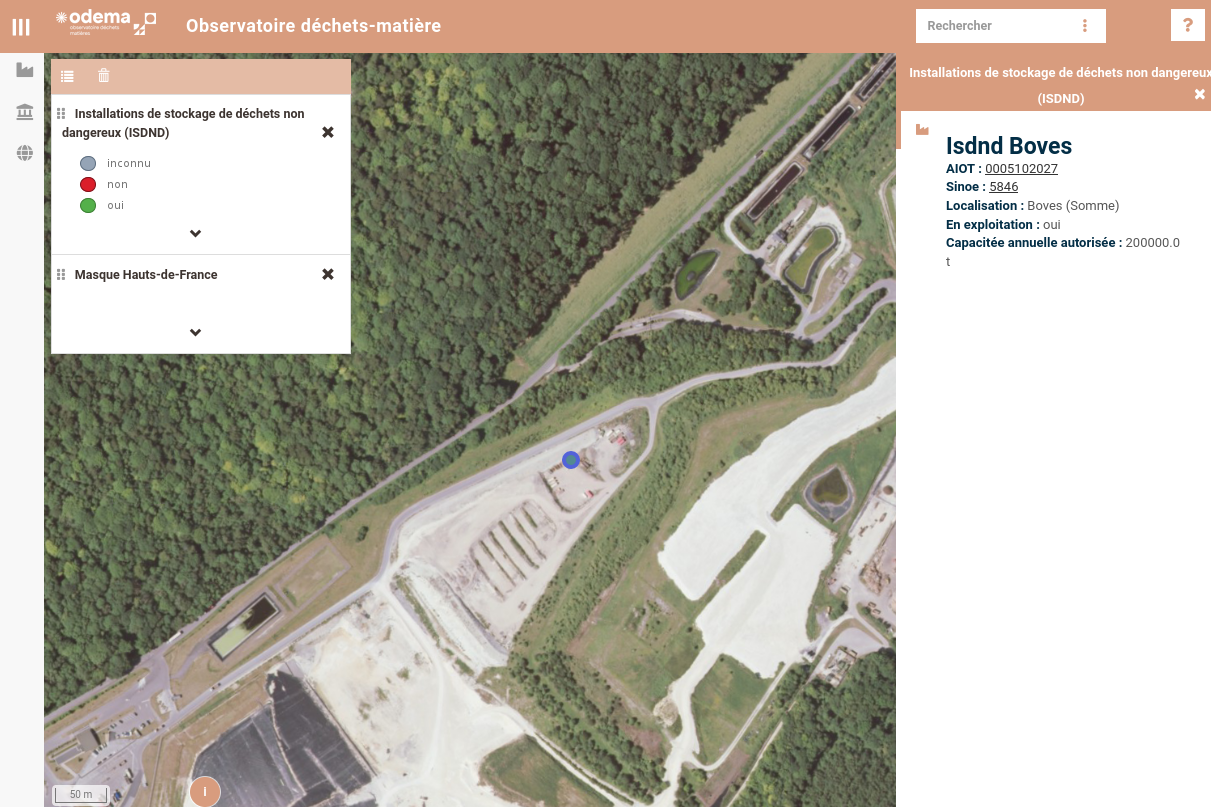Focus the Rechercher search field
This screenshot has width=1211, height=807.
click(x=995, y=26)
